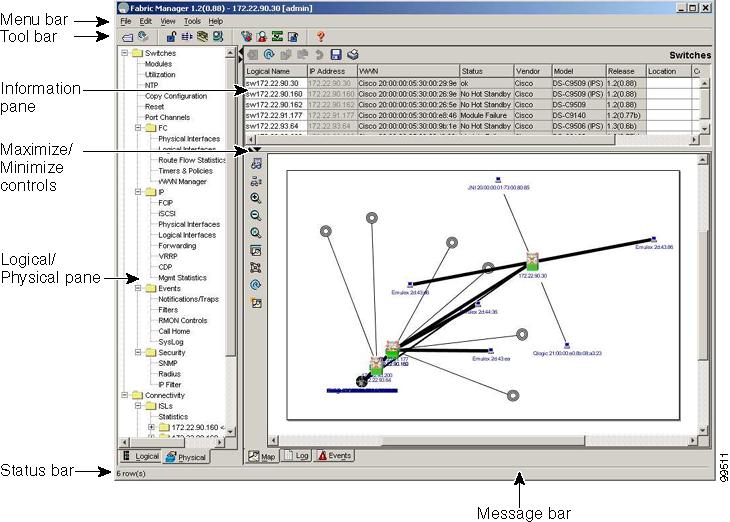Select Modules in the Switches tree
The height and width of the screenshot is (522, 730).
(x=158, y=64)
